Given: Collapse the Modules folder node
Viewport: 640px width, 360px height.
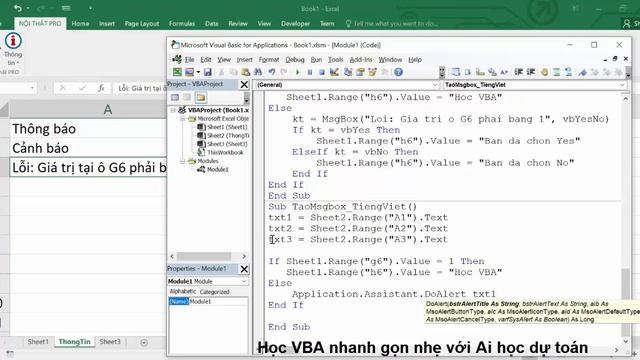Looking at the screenshot, I should click(182, 161).
